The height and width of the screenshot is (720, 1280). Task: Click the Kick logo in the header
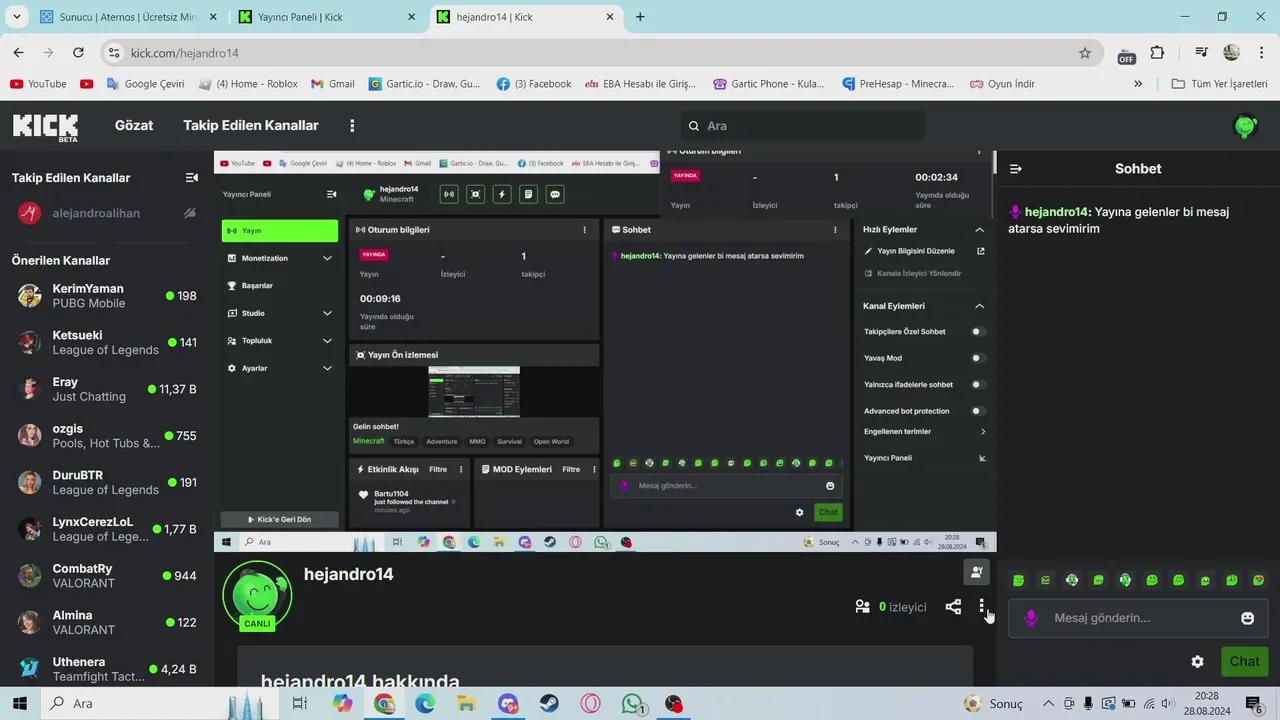(45, 126)
